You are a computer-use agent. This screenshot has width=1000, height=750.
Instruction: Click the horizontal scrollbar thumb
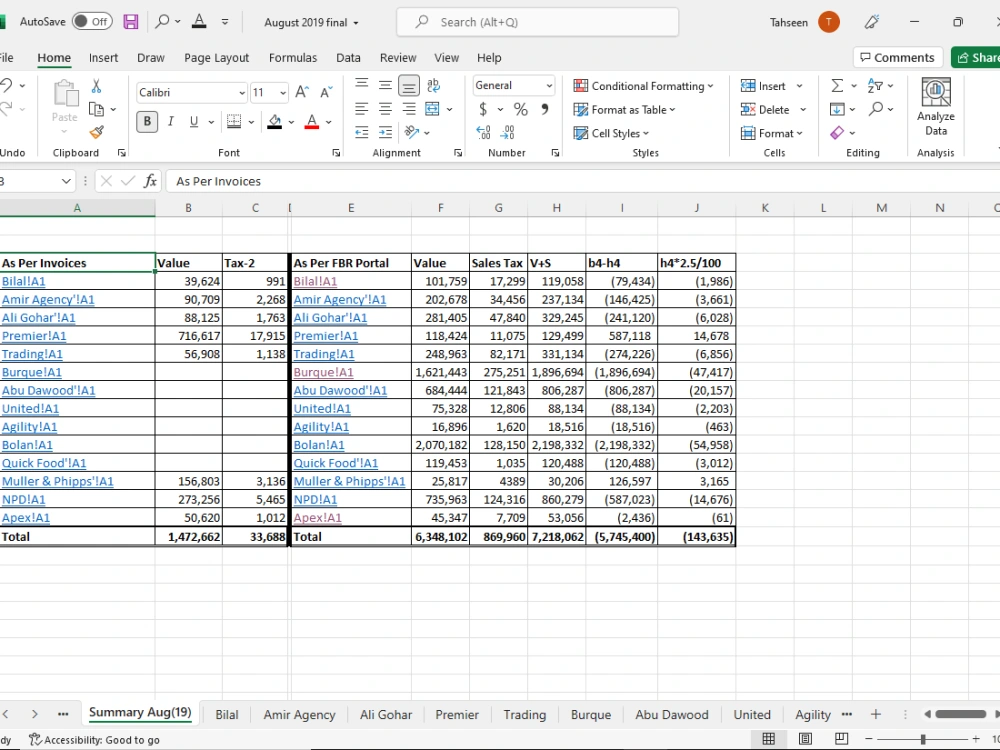tap(960, 714)
